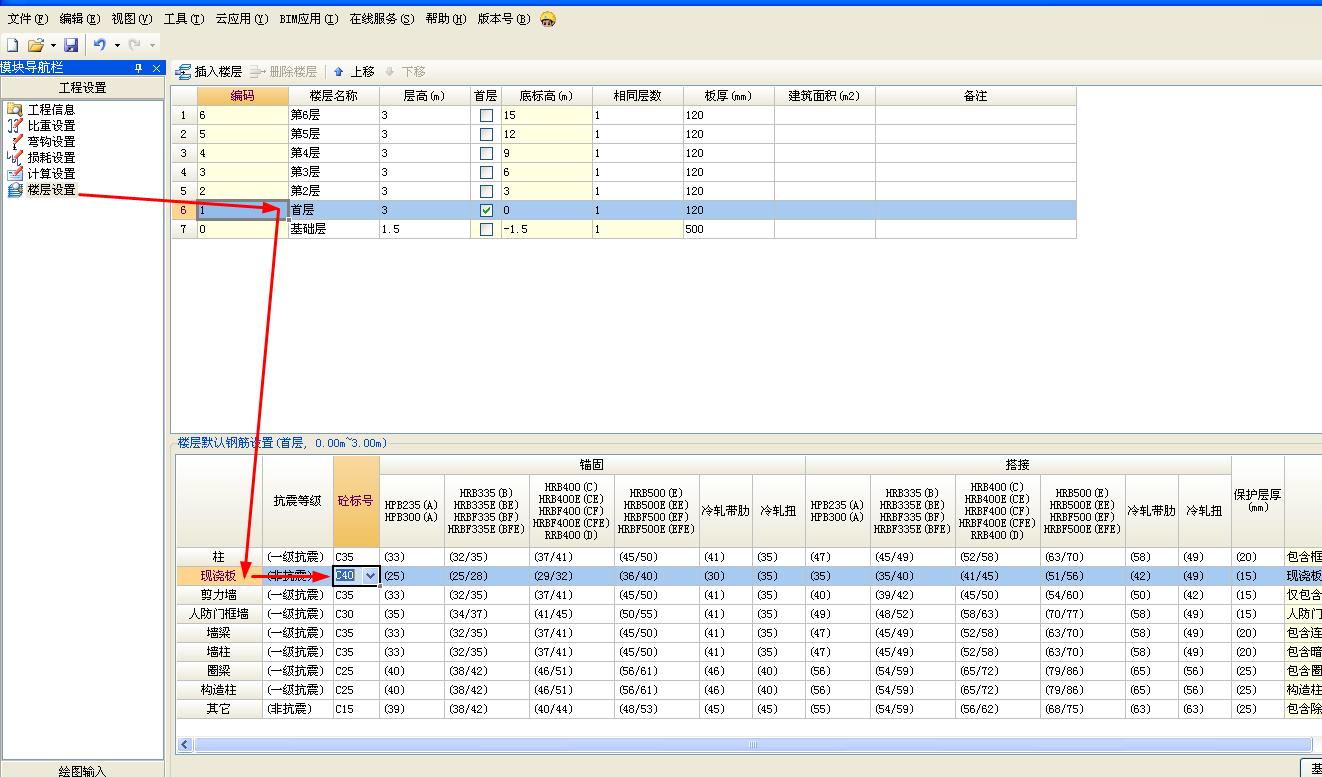Image resolution: width=1322 pixels, height=777 pixels.
Task: Toggle 首层 checkbox for 第3层
Action: pos(486,173)
